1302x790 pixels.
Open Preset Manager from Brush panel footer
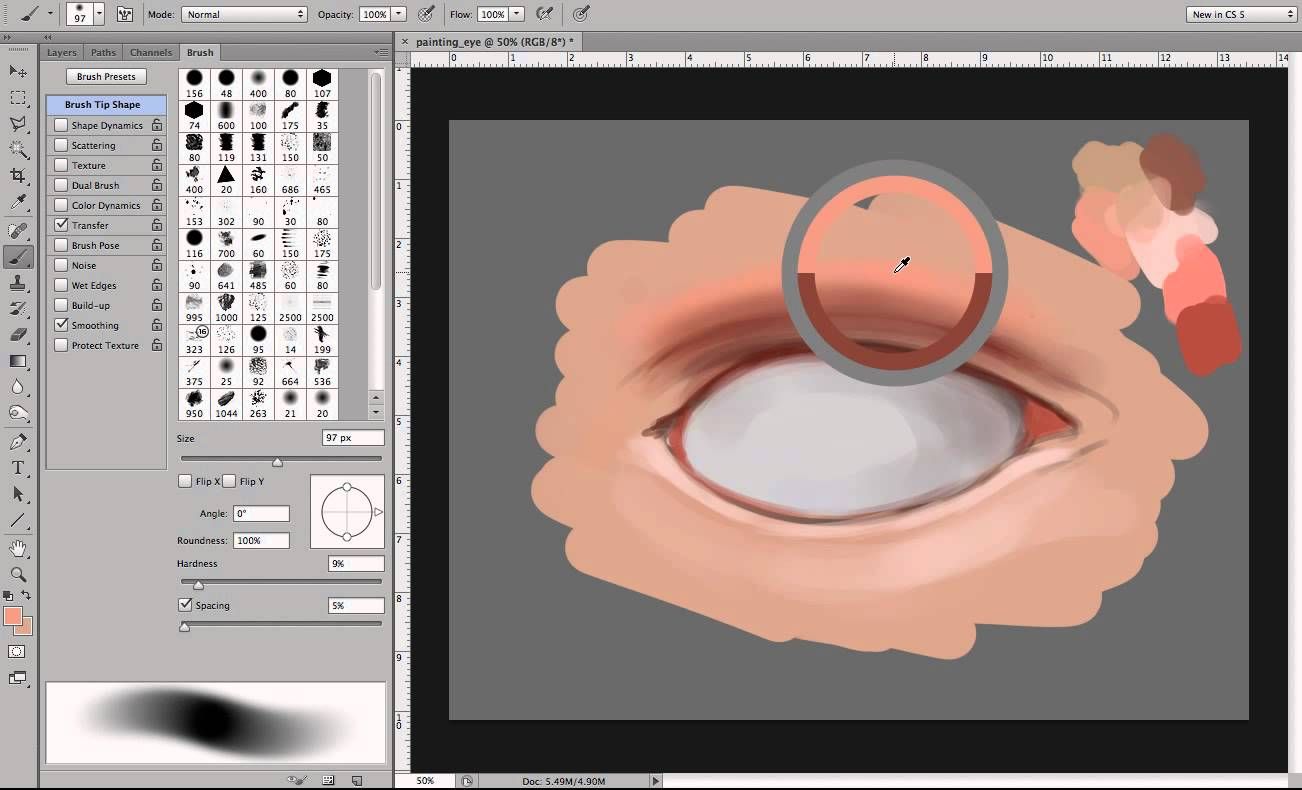pyautogui.click(x=329, y=780)
